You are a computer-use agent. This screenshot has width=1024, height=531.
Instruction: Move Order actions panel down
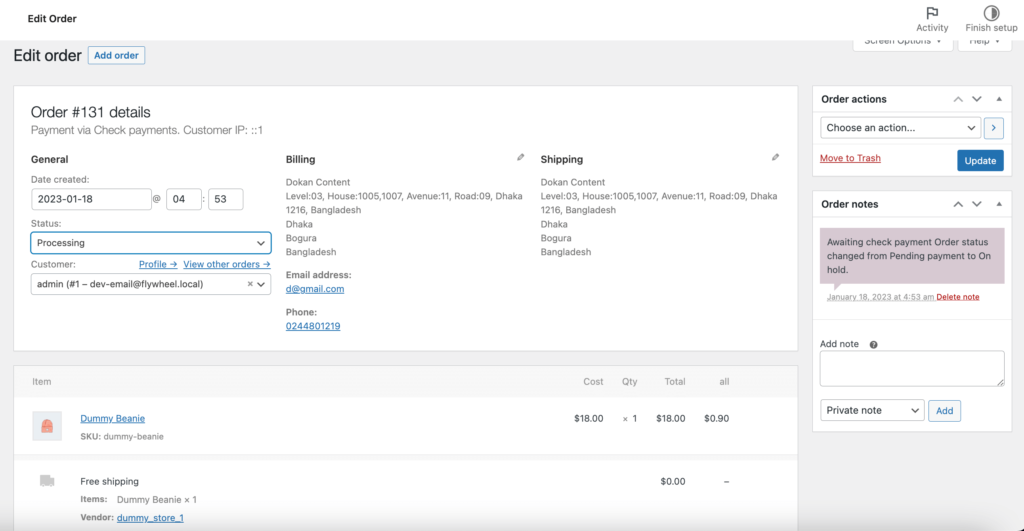[x=976, y=99]
